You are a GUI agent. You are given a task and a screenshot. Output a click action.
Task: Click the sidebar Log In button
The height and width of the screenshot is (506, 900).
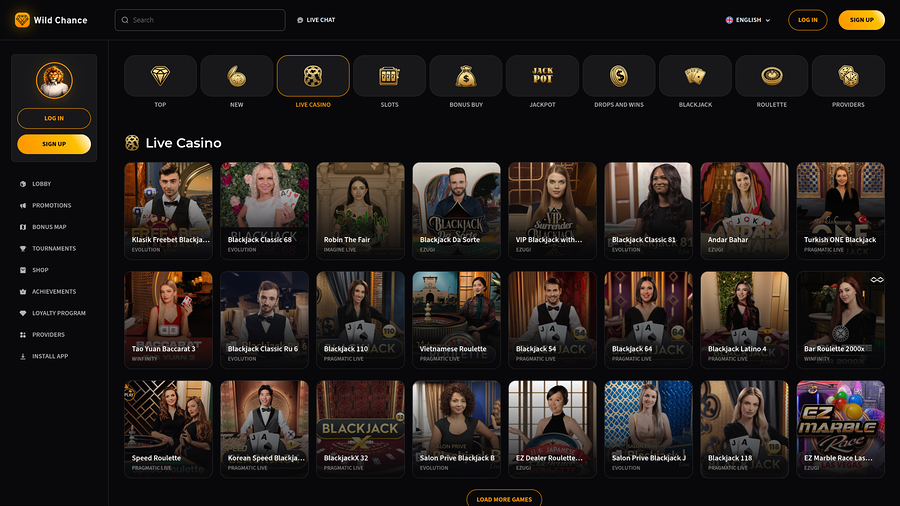point(54,118)
